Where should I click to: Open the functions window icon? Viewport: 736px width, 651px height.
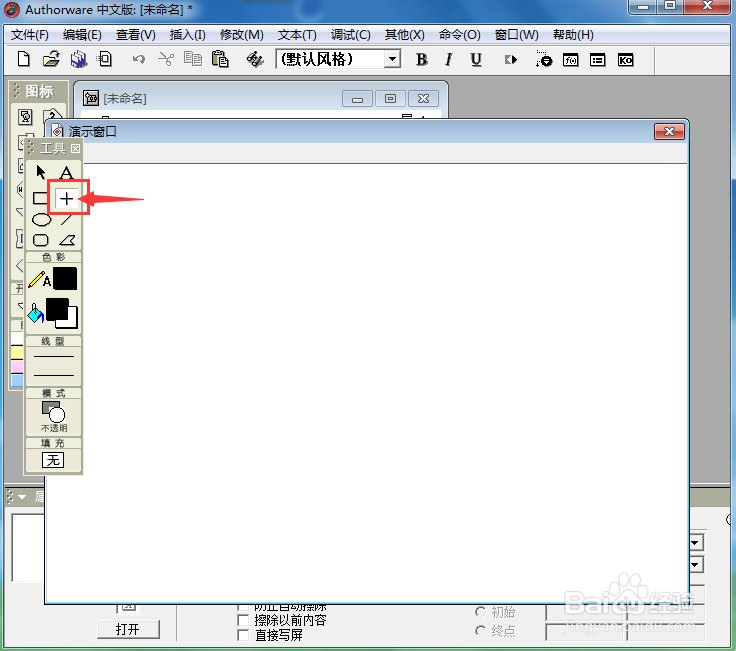click(x=570, y=60)
